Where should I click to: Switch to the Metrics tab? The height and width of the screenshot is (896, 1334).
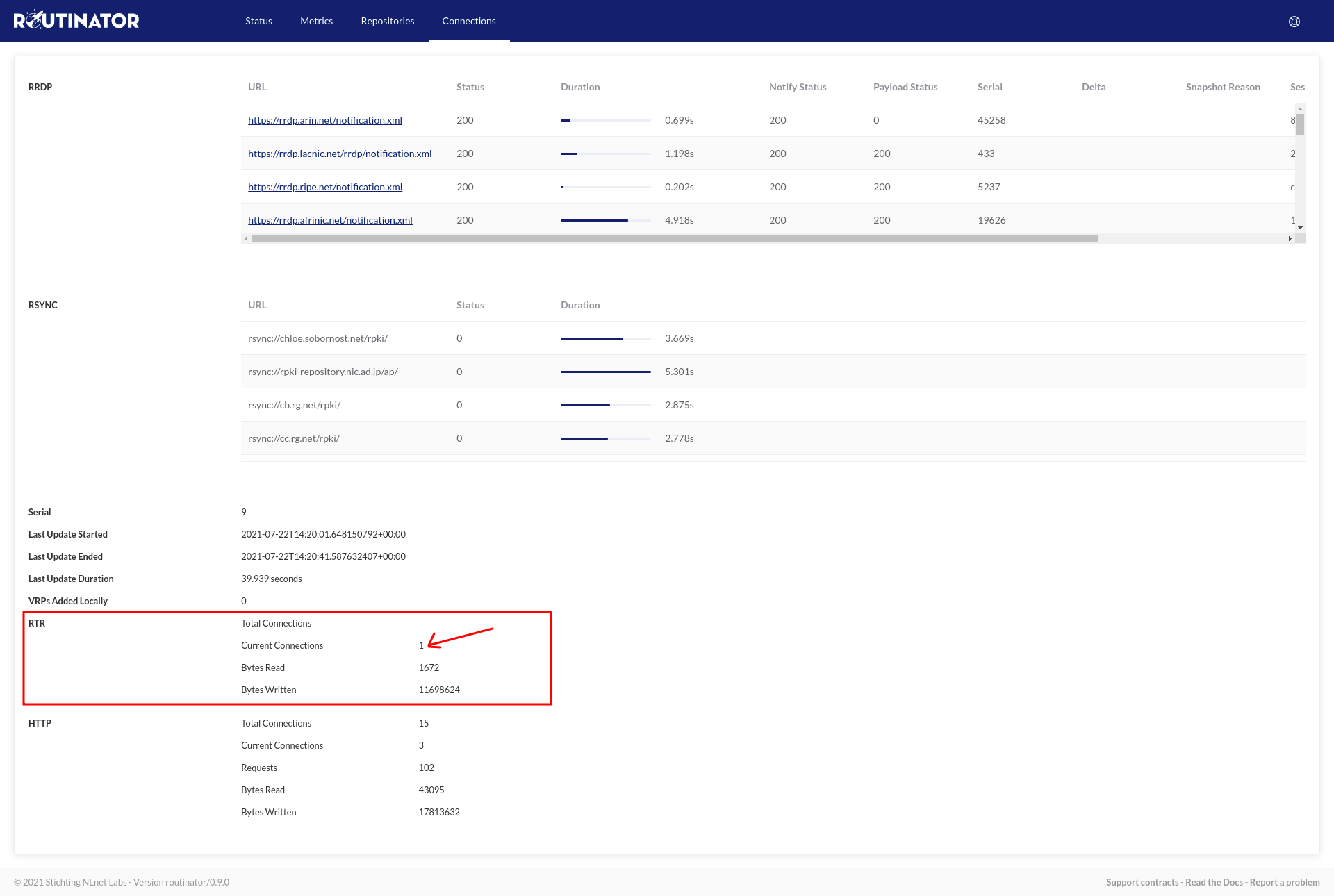coord(316,21)
